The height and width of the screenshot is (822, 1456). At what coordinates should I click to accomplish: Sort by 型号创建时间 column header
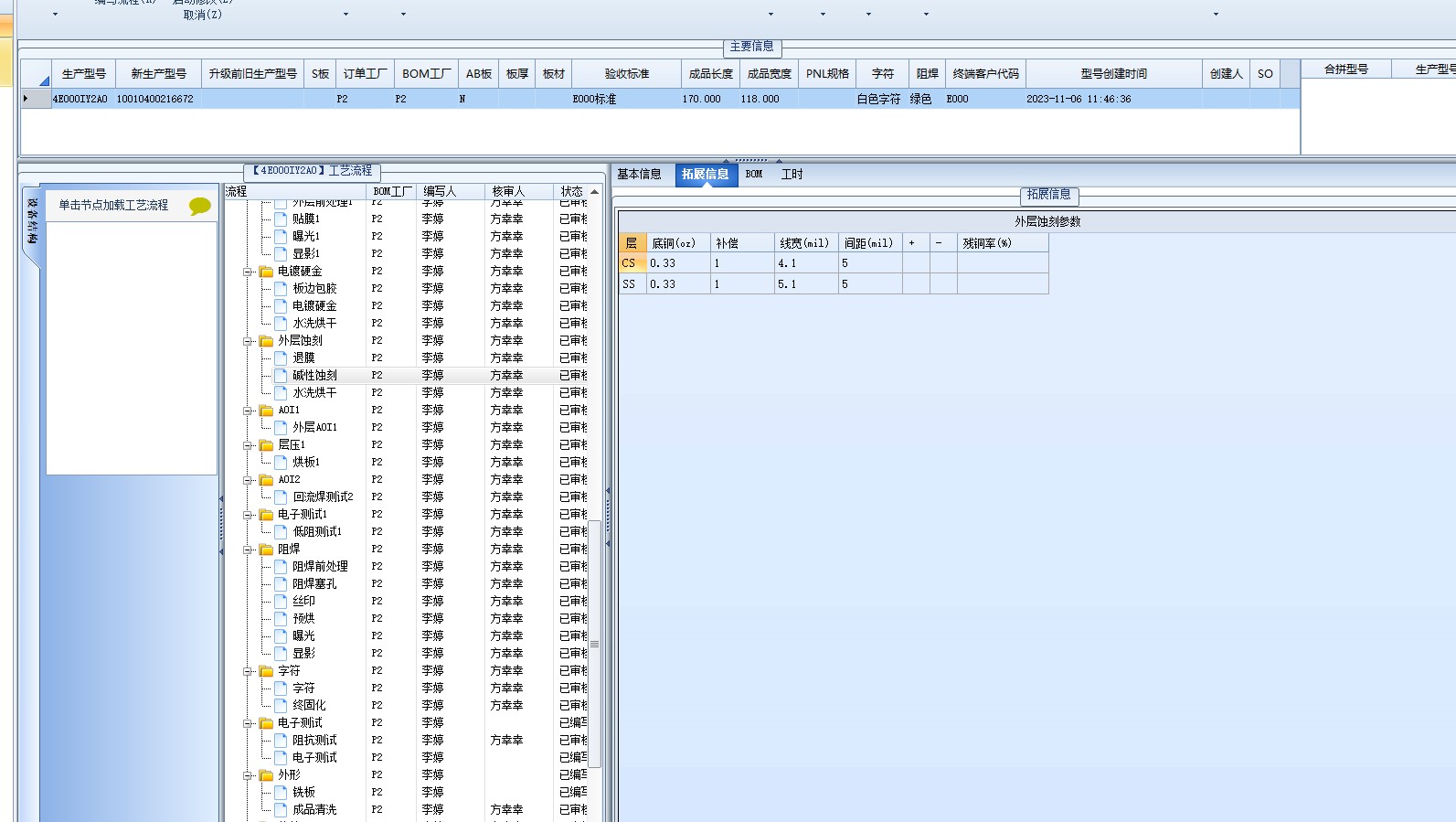tap(1113, 74)
